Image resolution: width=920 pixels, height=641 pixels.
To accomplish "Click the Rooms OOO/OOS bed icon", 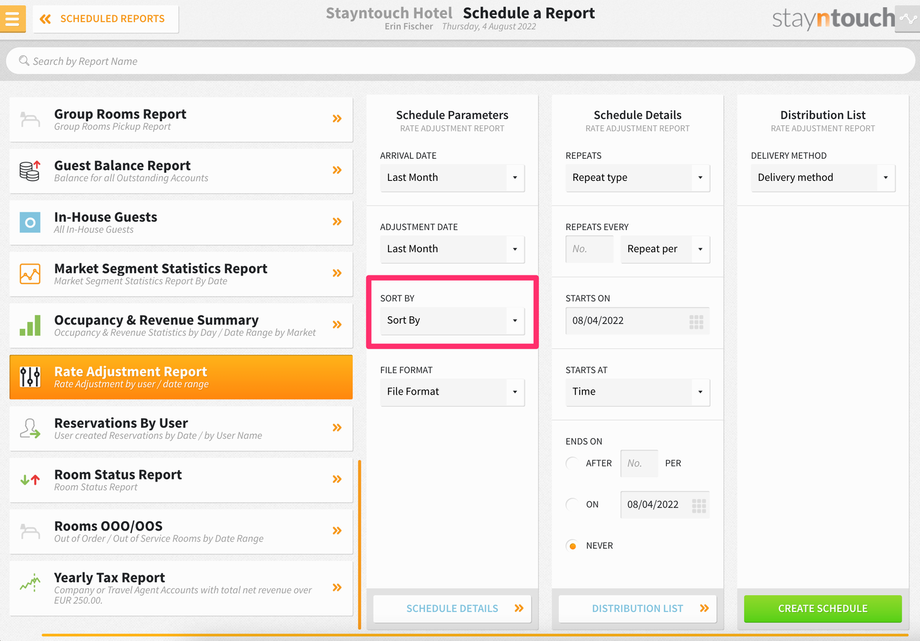I will pyautogui.click(x=30, y=531).
